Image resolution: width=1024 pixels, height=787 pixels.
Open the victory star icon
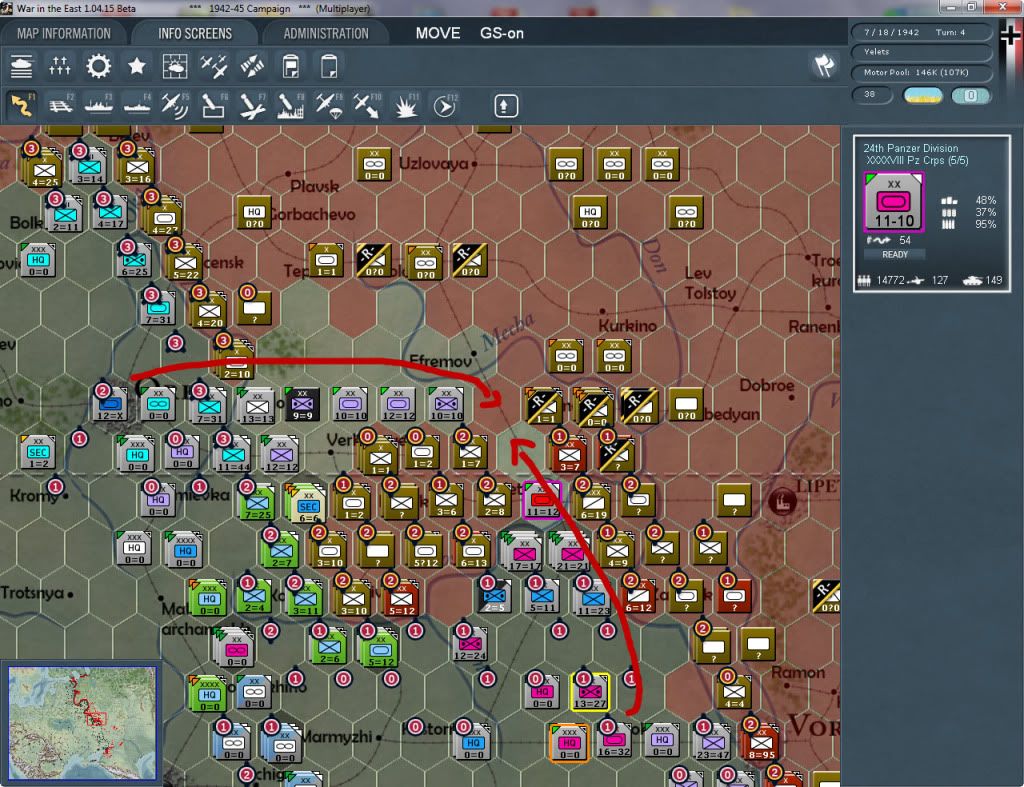(136, 67)
